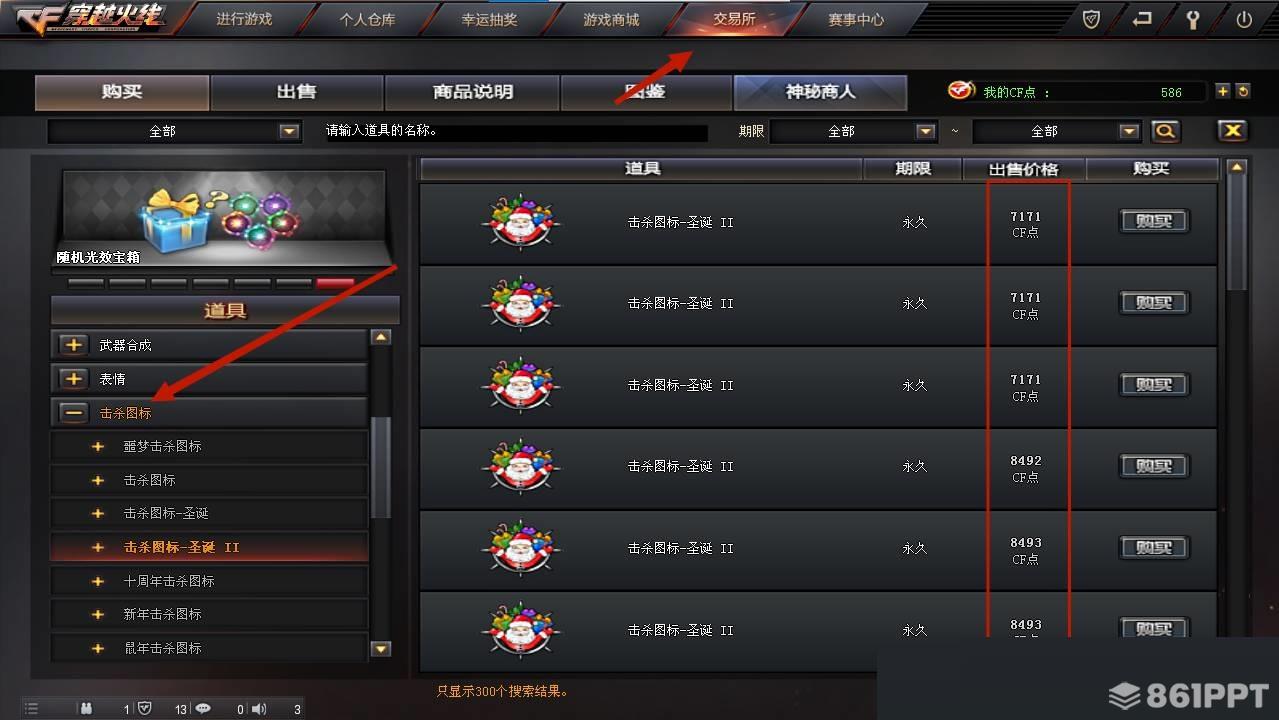Screen dimensions: 1279x720
Task: Open the 神秘商人 tab
Action: point(820,92)
